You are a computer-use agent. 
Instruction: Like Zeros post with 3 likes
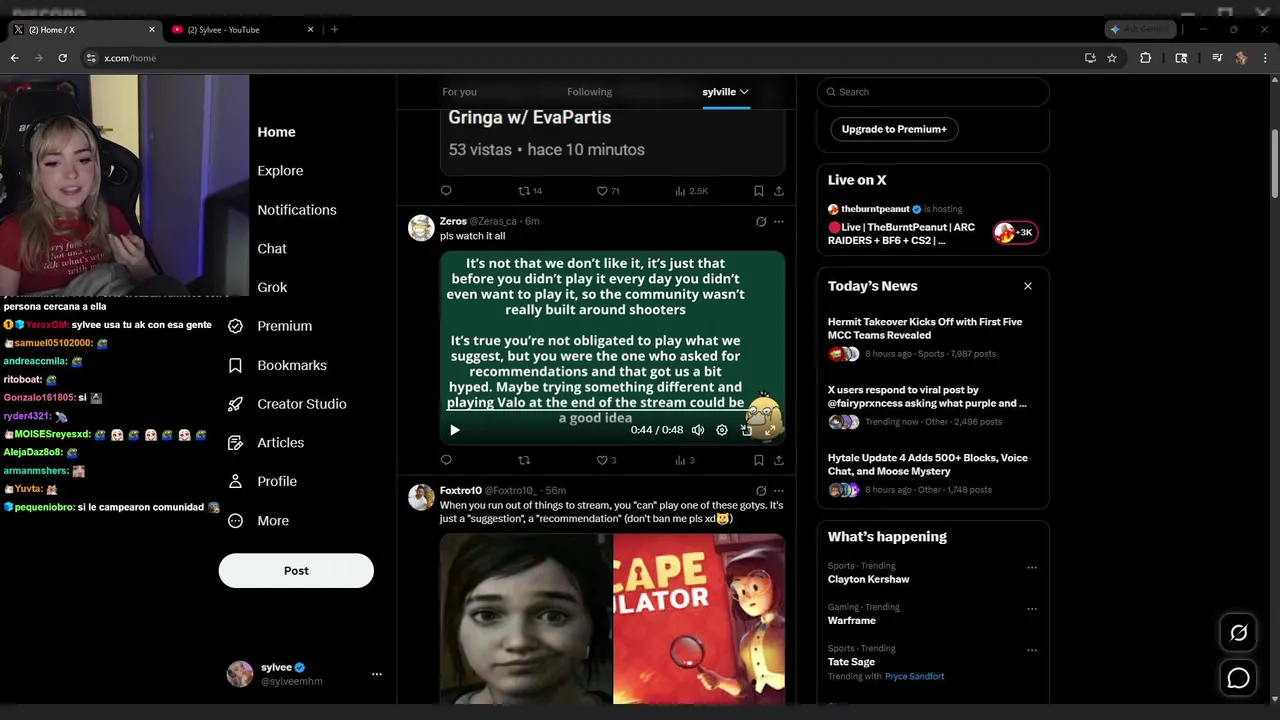(x=606, y=461)
